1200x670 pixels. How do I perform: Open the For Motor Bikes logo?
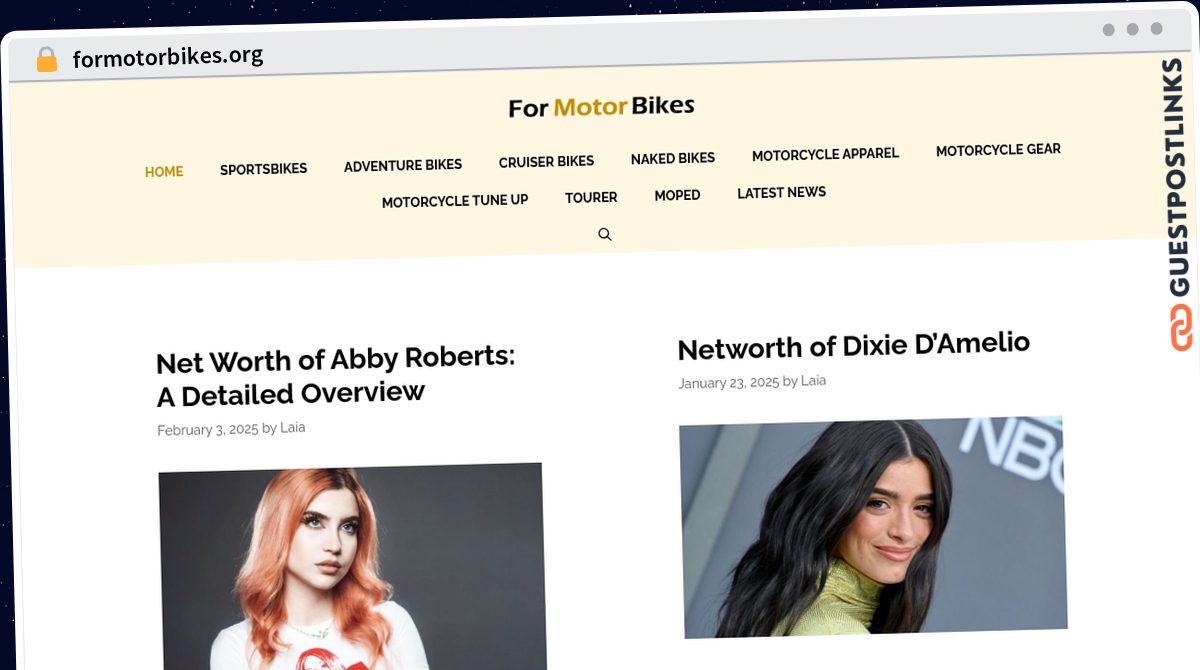pos(601,106)
